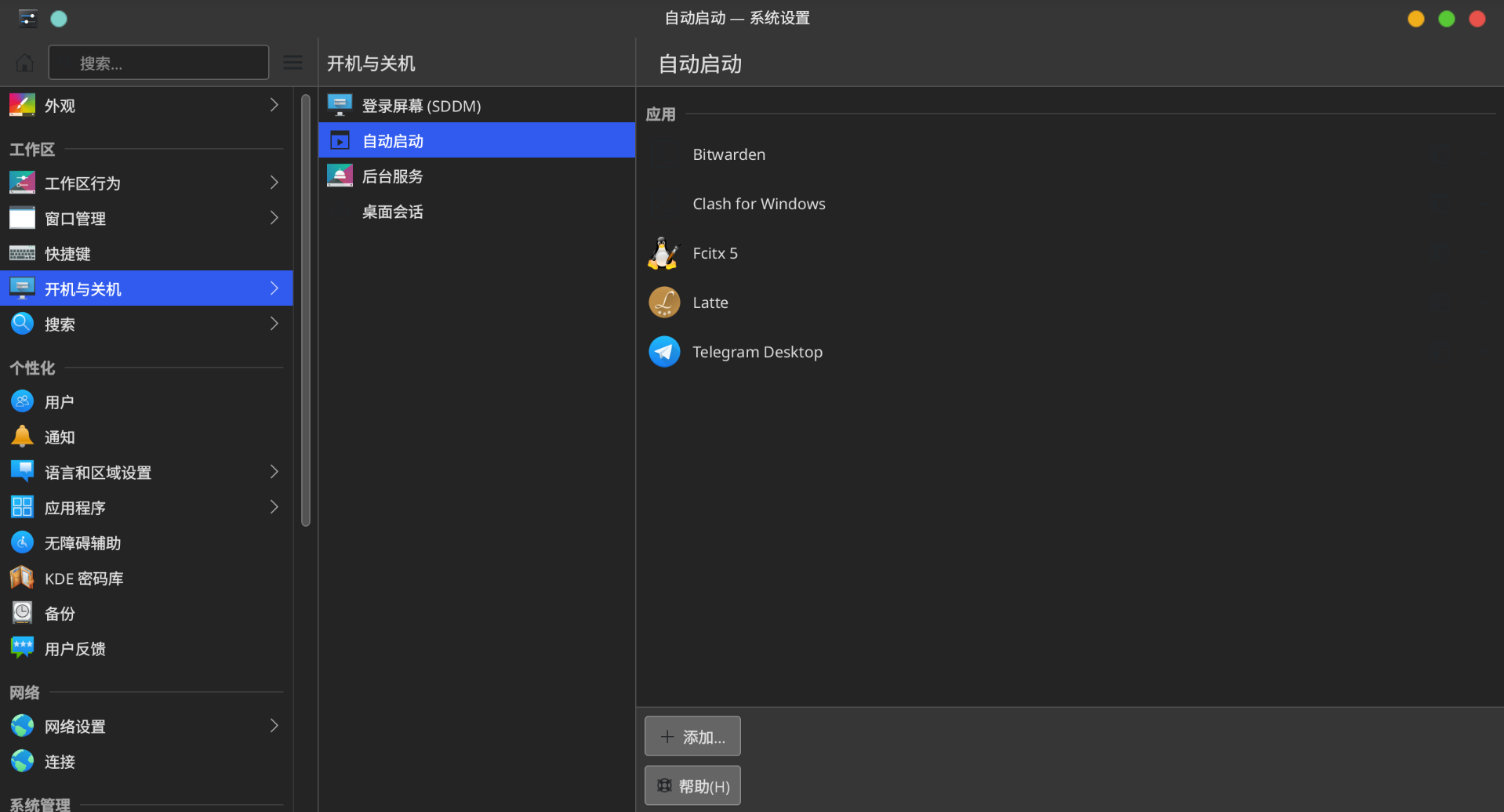Open the hamburger menu next to search

(292, 63)
